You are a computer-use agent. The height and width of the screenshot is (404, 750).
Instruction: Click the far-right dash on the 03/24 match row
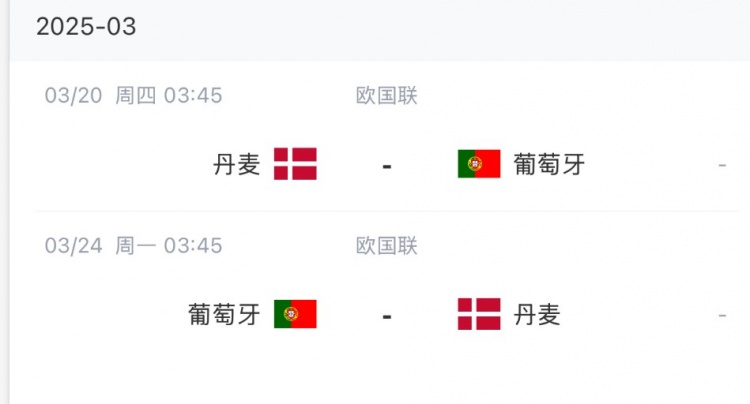(722, 315)
